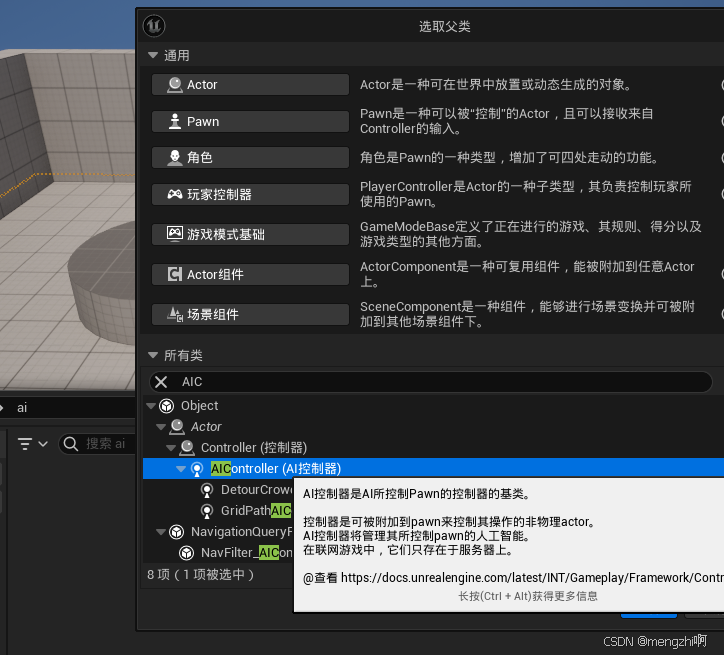Screen dimensions: 724x655
Task: Select GridPathAIC class in tree
Action: [x=256, y=511]
